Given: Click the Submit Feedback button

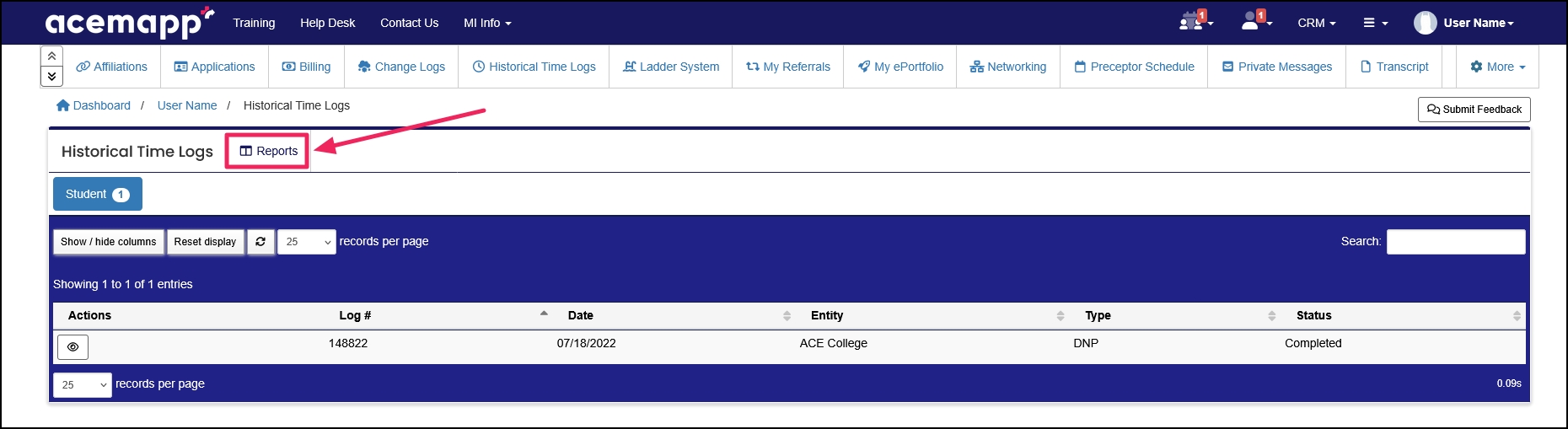Looking at the screenshot, I should click(1474, 110).
